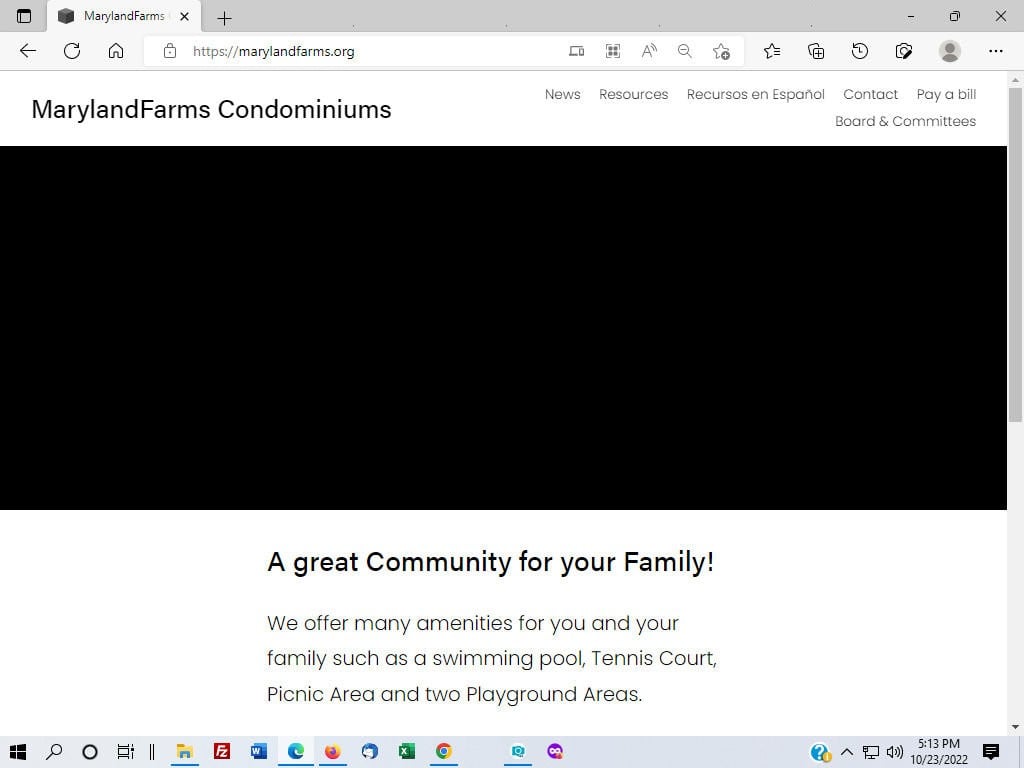Click the scrollbar up arrow
This screenshot has width=1024, height=768.
pos(1015,80)
